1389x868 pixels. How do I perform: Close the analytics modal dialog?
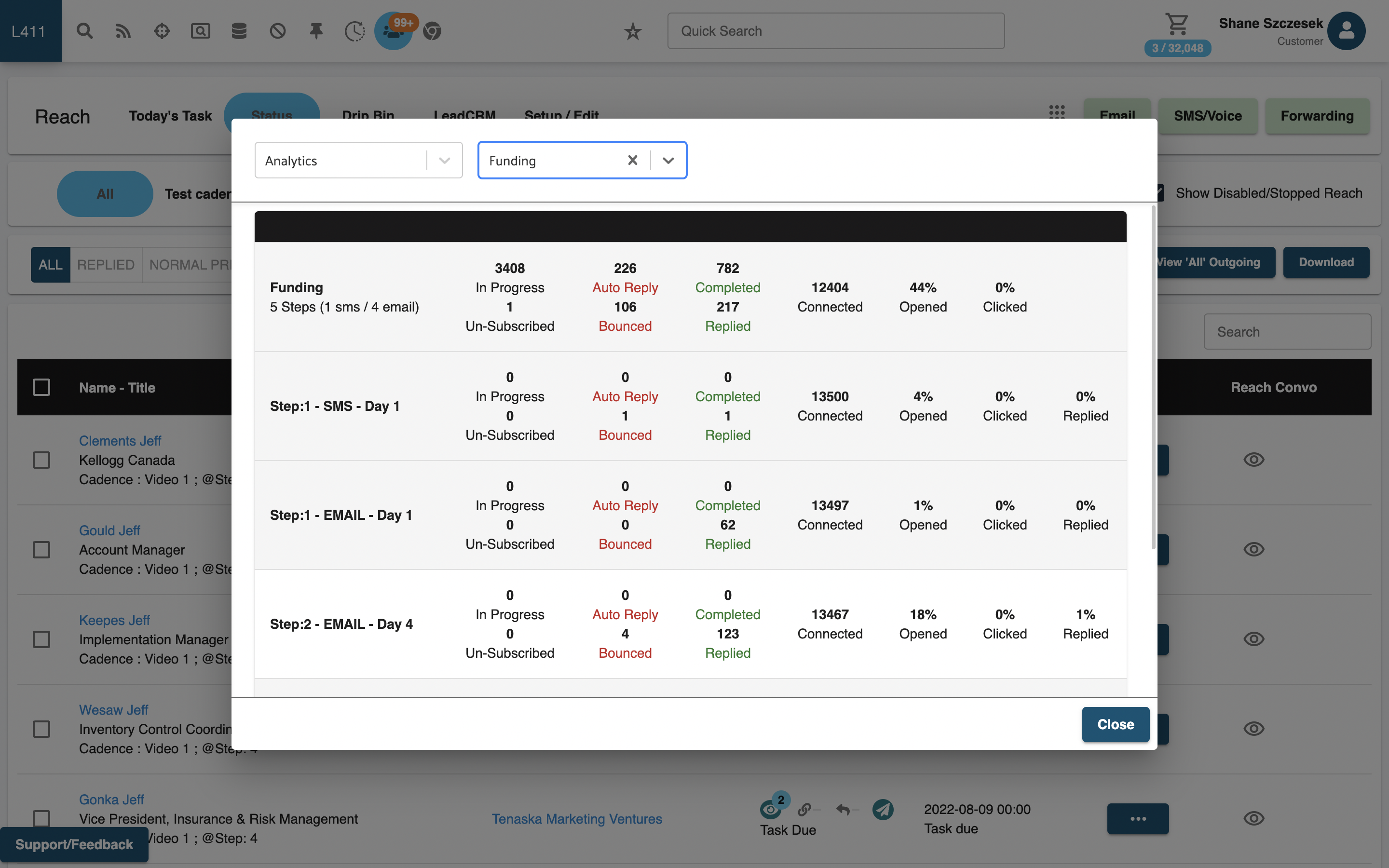[x=1115, y=722]
